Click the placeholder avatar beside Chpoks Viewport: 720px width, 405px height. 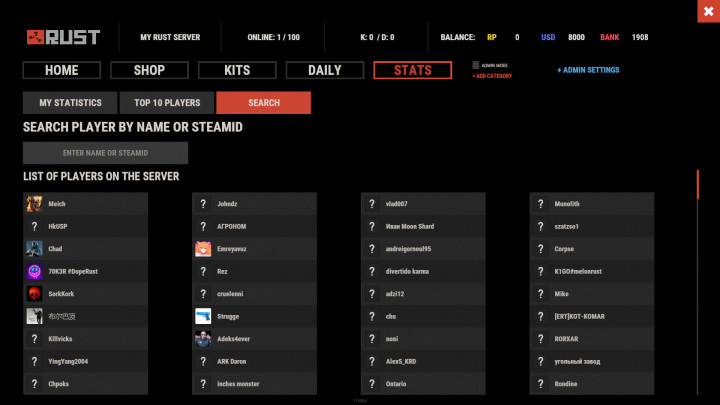(34, 383)
